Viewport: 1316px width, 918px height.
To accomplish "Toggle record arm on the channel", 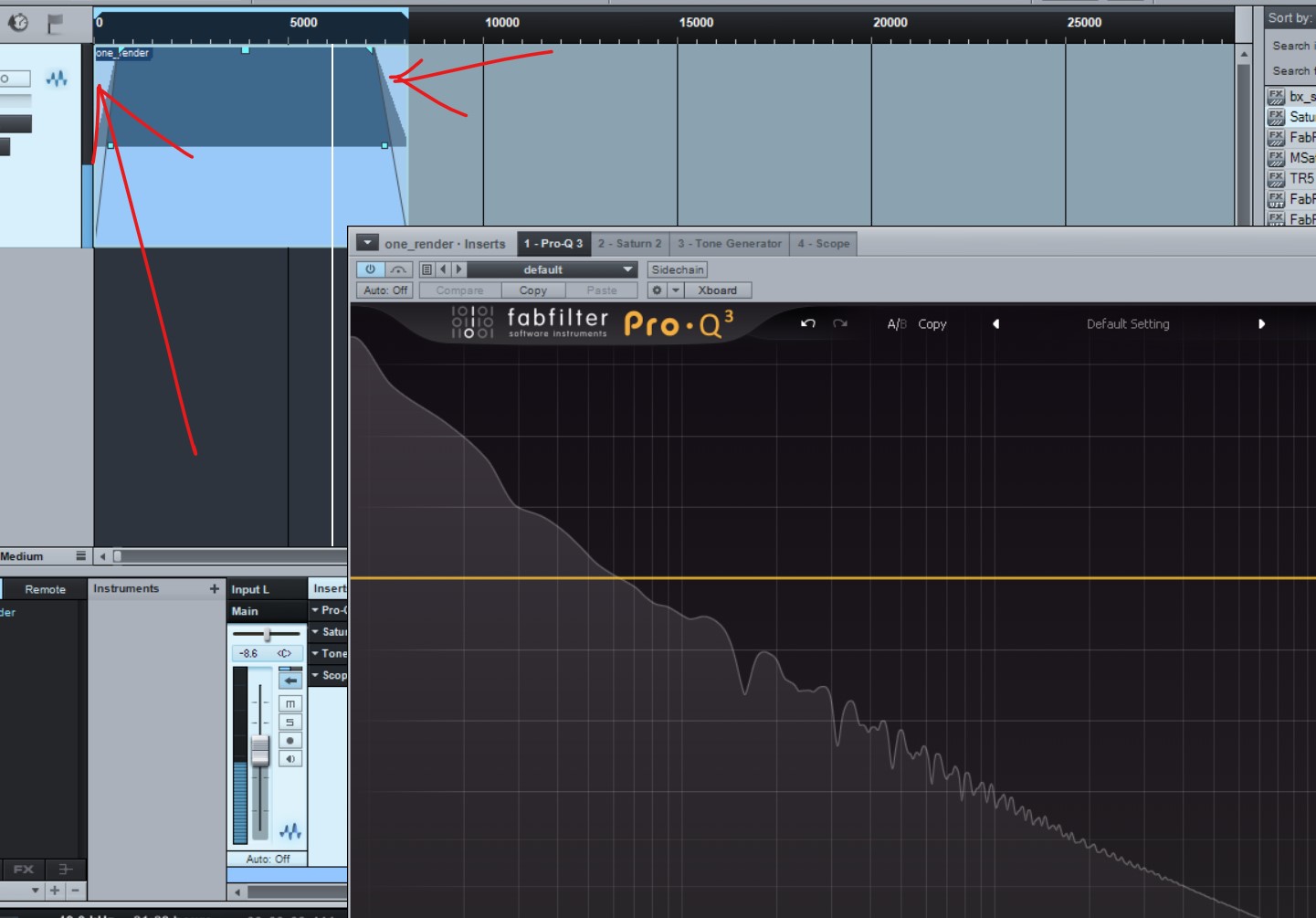I will coord(290,740).
